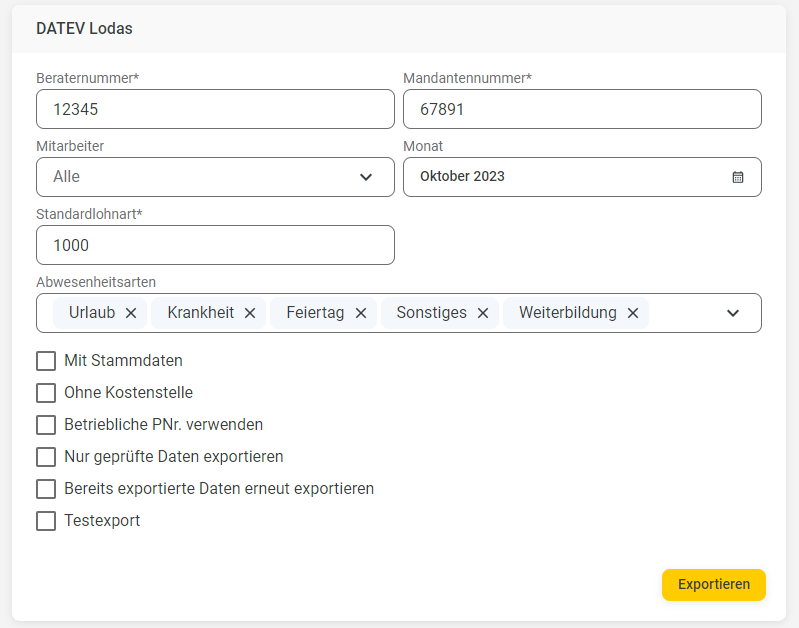799x628 pixels.
Task: Remove the Feiertag chip via its X
Action: click(361, 313)
